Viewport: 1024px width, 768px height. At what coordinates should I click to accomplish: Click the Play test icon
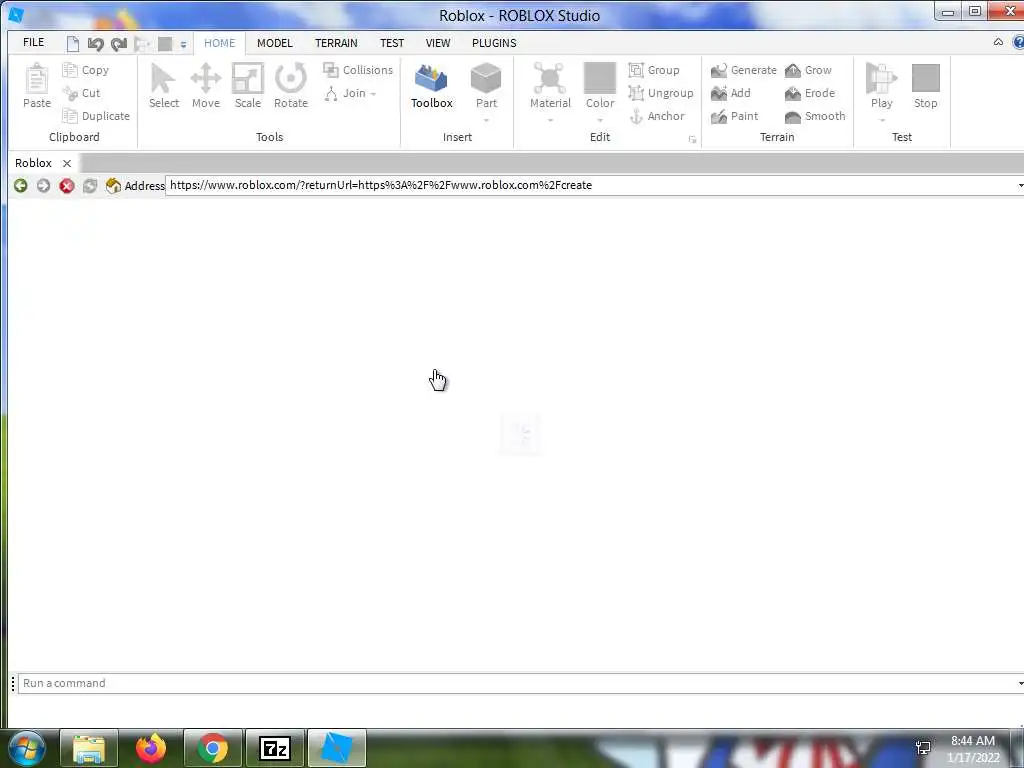pos(881,78)
